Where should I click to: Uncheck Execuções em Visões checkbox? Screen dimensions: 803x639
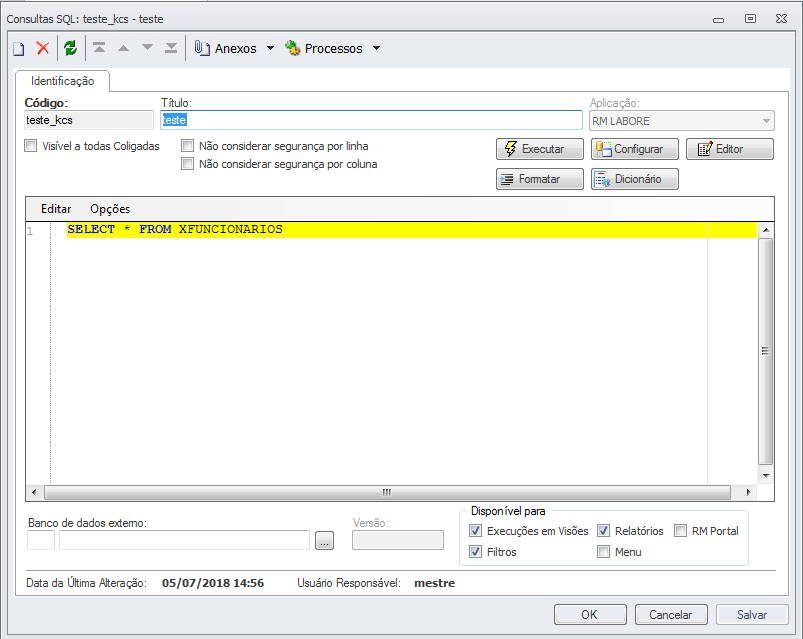pos(475,530)
